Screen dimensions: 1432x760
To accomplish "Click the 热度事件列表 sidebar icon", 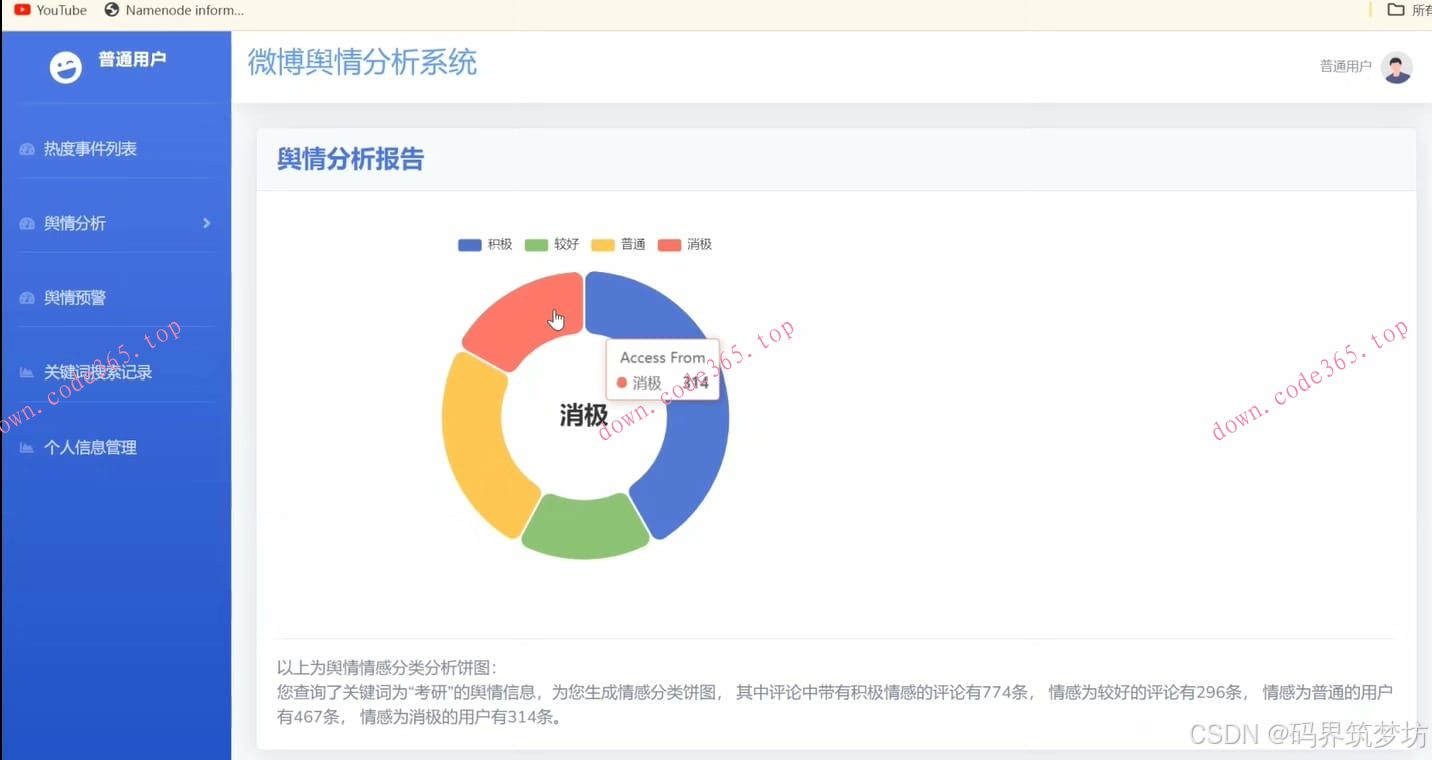I will pyautogui.click(x=26, y=148).
